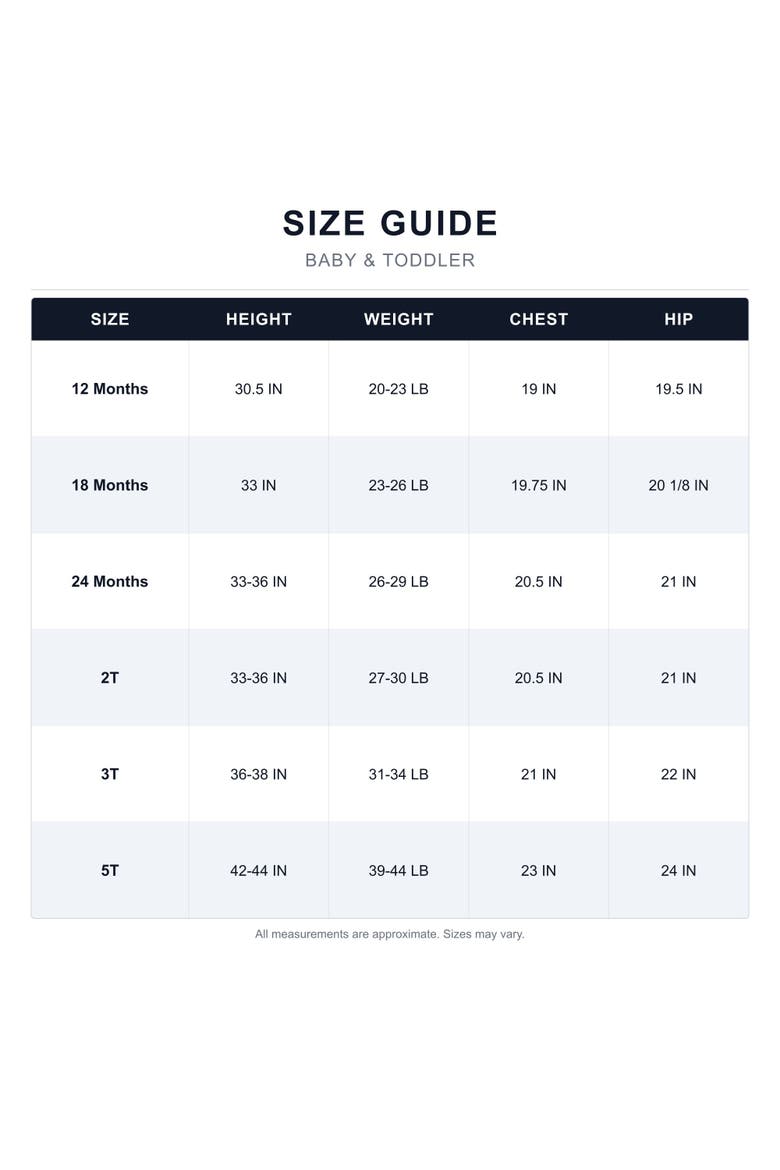Click the HIP column header
This screenshot has width=780, height=1170.
click(x=678, y=319)
